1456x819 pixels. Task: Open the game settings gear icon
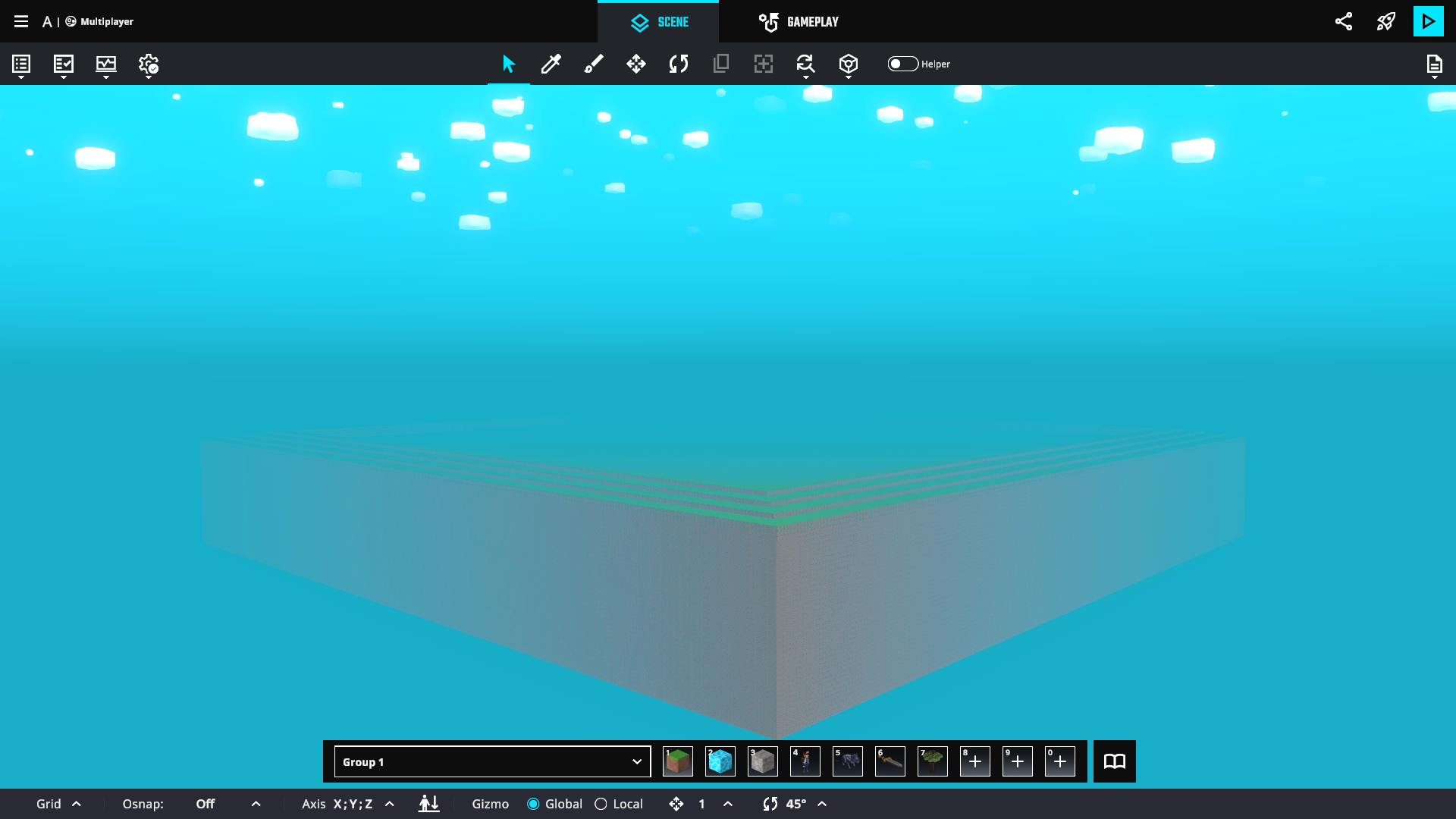pyautogui.click(x=149, y=65)
